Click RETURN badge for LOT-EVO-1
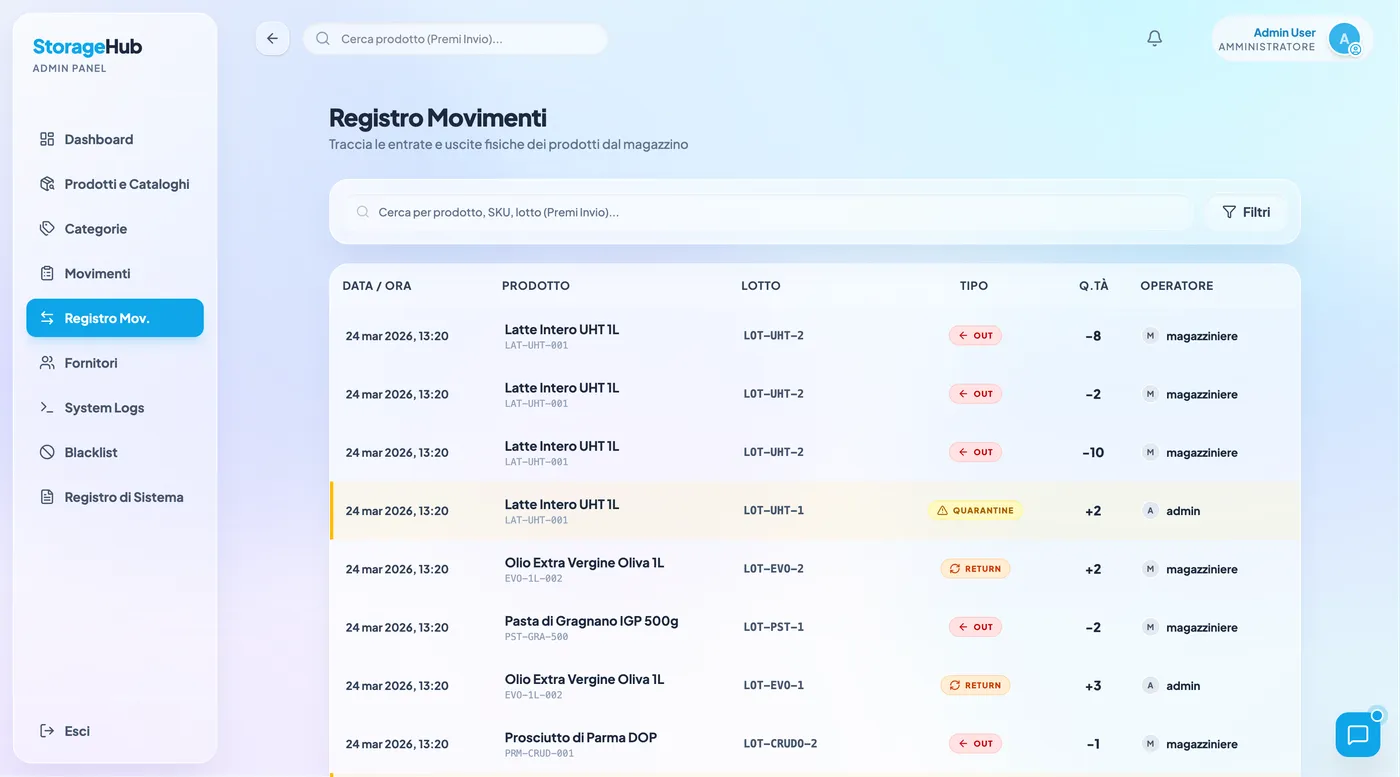Viewport: 1400px width, 777px height. click(975, 685)
